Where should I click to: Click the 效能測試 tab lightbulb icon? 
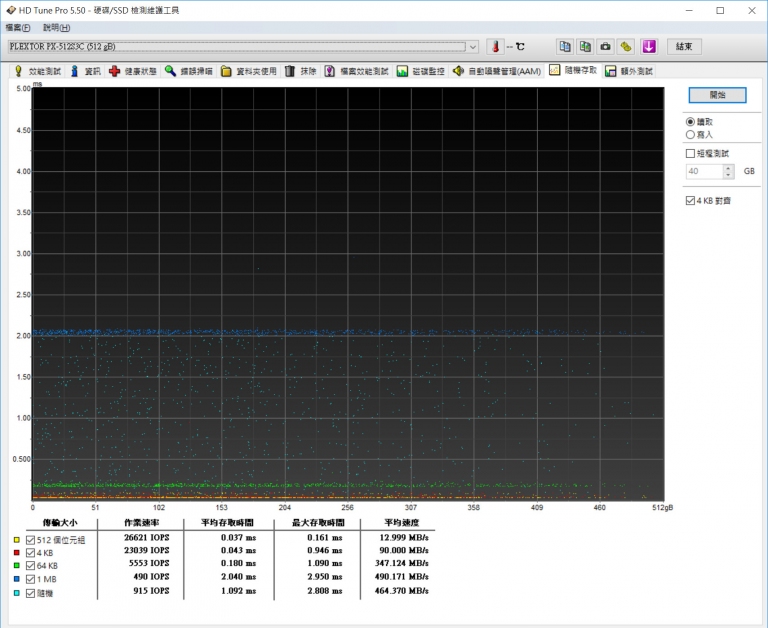[19, 71]
